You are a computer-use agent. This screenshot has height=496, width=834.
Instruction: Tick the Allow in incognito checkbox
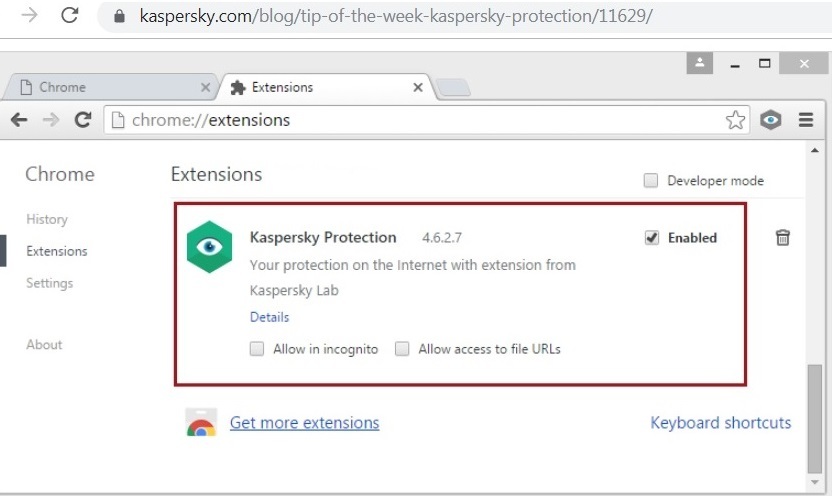coord(257,349)
